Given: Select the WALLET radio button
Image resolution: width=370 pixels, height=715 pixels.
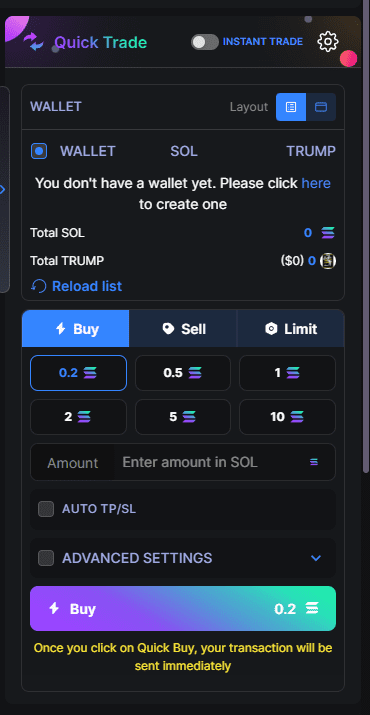Looking at the screenshot, I should point(39,151).
